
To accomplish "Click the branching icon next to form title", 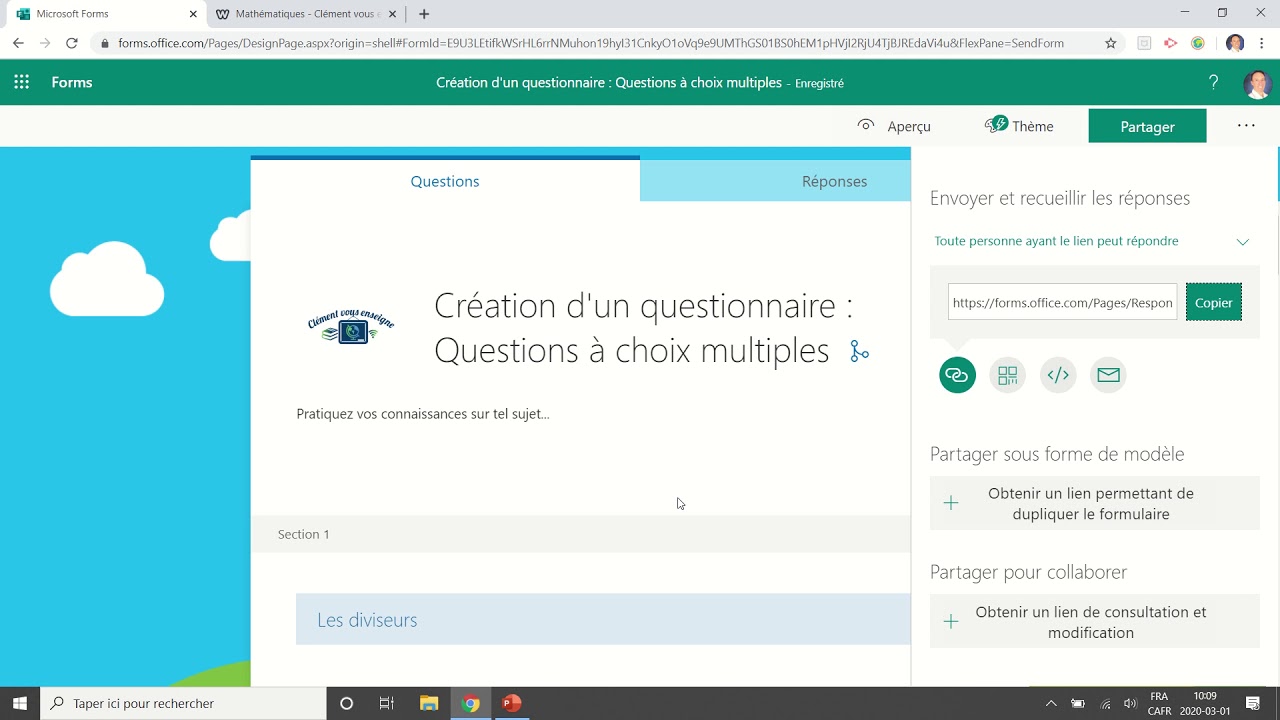I will point(859,351).
